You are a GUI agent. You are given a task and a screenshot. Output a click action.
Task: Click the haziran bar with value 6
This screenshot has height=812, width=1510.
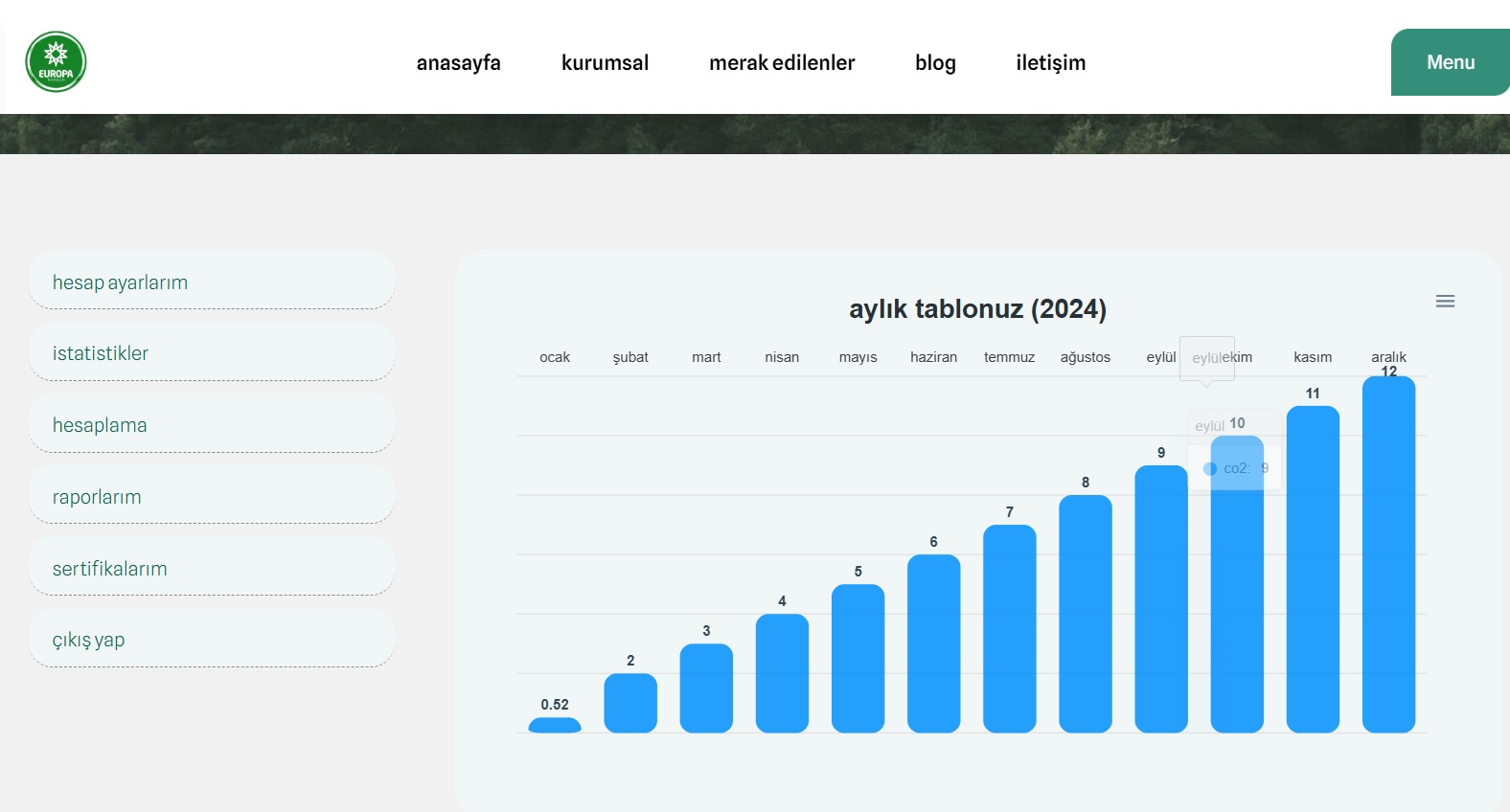point(933,643)
